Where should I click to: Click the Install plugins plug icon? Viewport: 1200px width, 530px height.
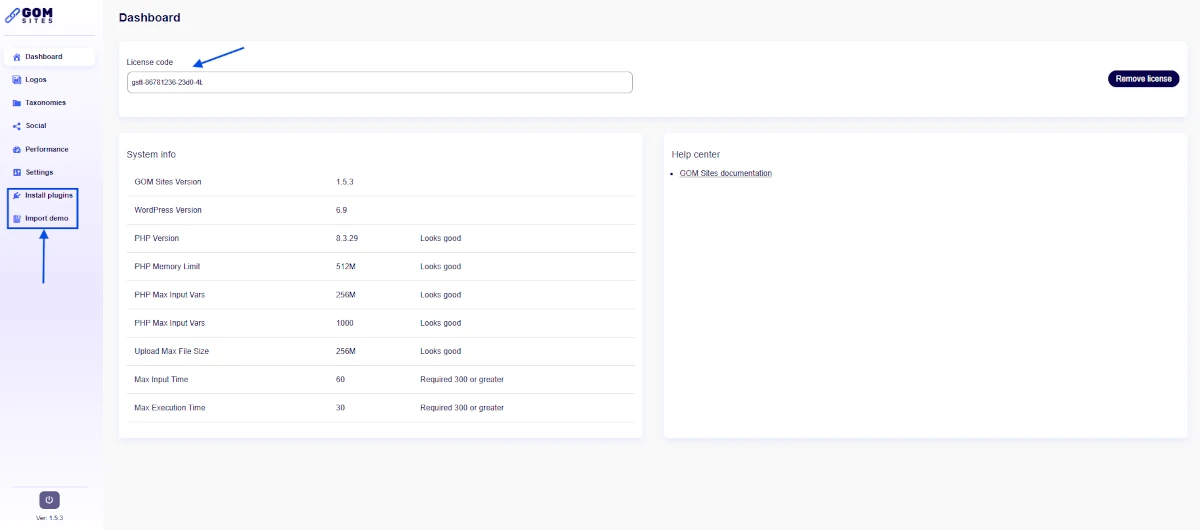point(17,195)
